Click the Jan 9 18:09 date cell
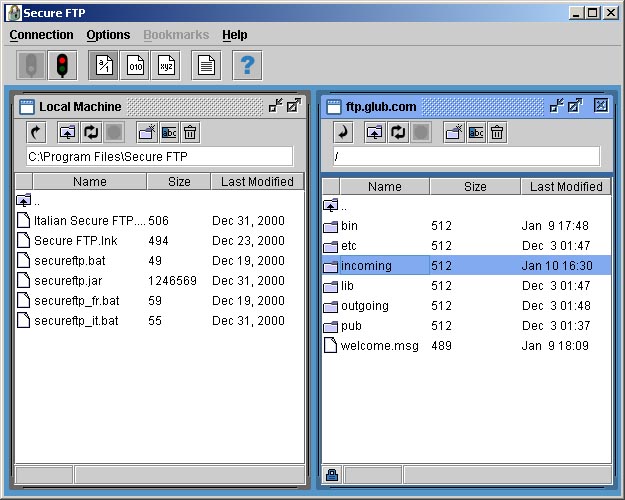The height and width of the screenshot is (500, 625). coord(555,345)
